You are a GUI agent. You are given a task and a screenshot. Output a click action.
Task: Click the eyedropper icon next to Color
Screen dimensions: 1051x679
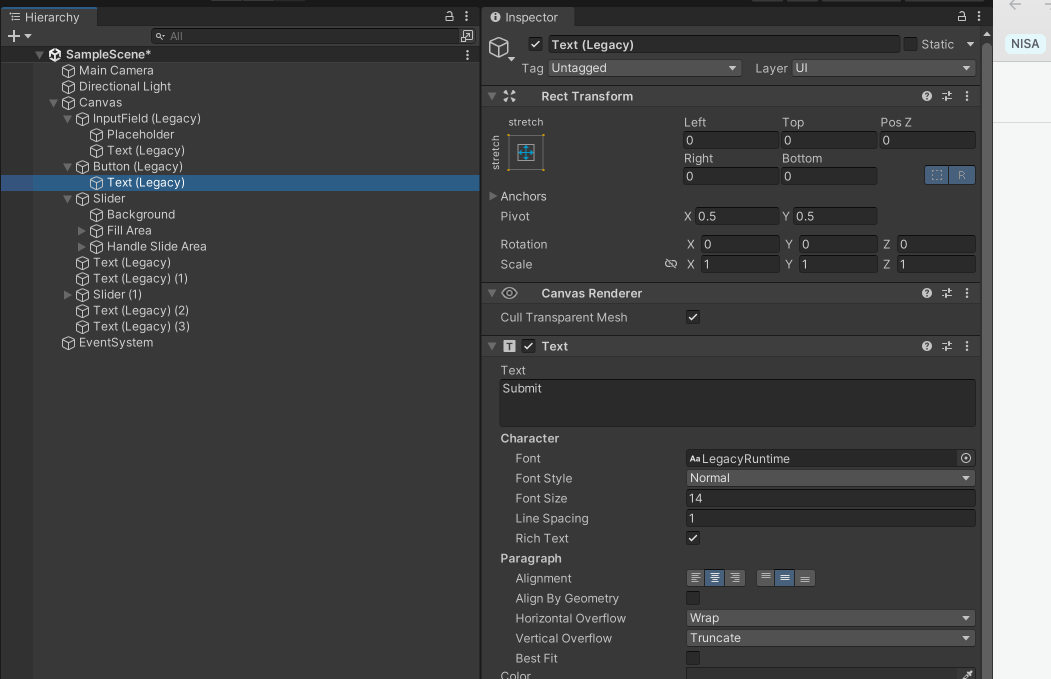[x=965, y=673]
